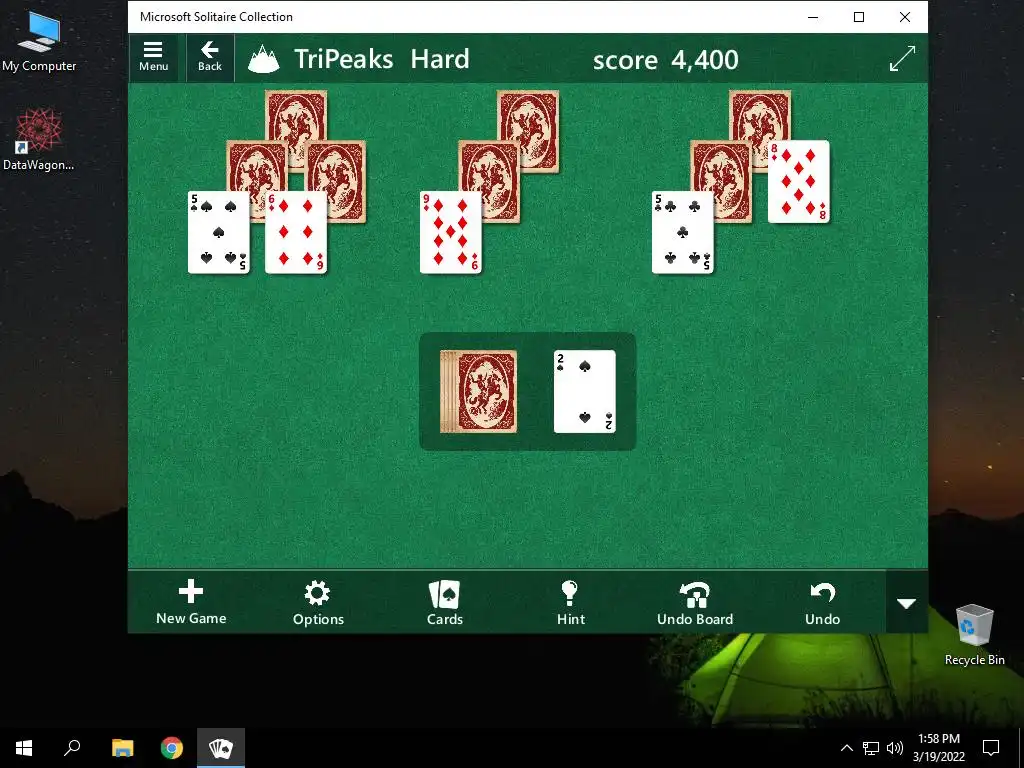This screenshot has height=768, width=1024.
Task: Click the TriPeaks mountain logo icon
Action: pyautogui.click(x=264, y=59)
